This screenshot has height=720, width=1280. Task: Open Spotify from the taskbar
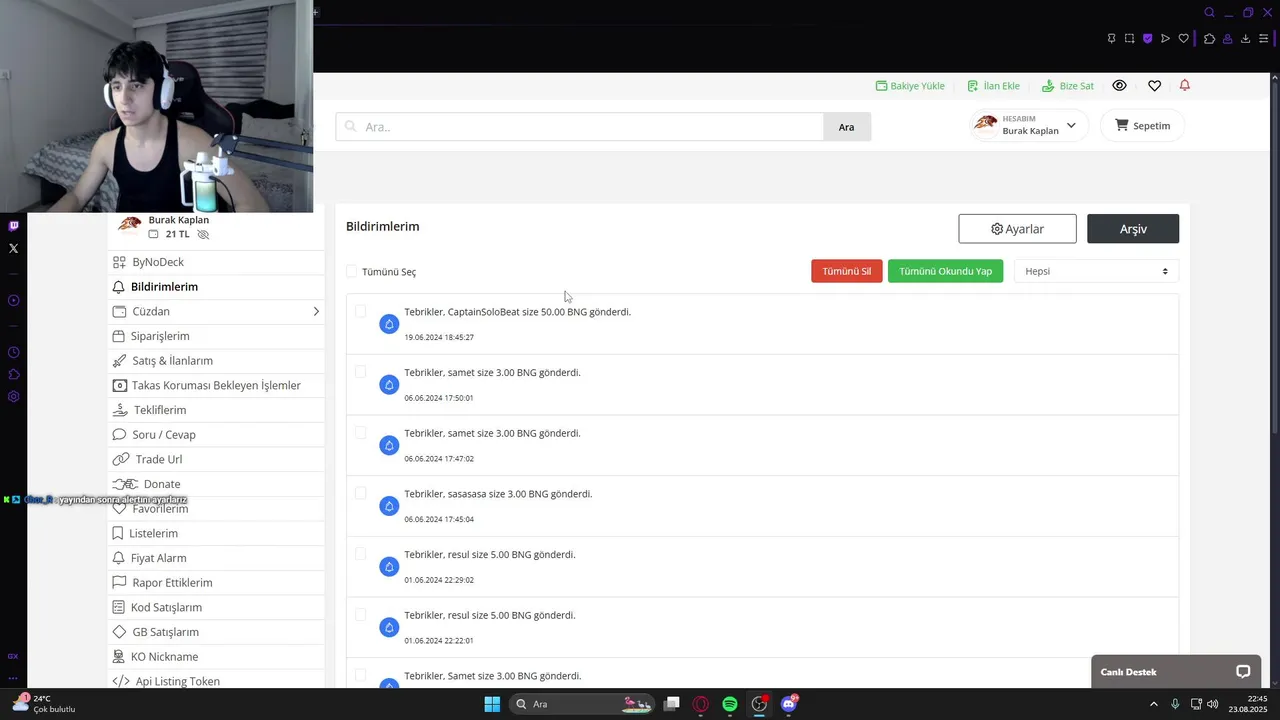730,704
